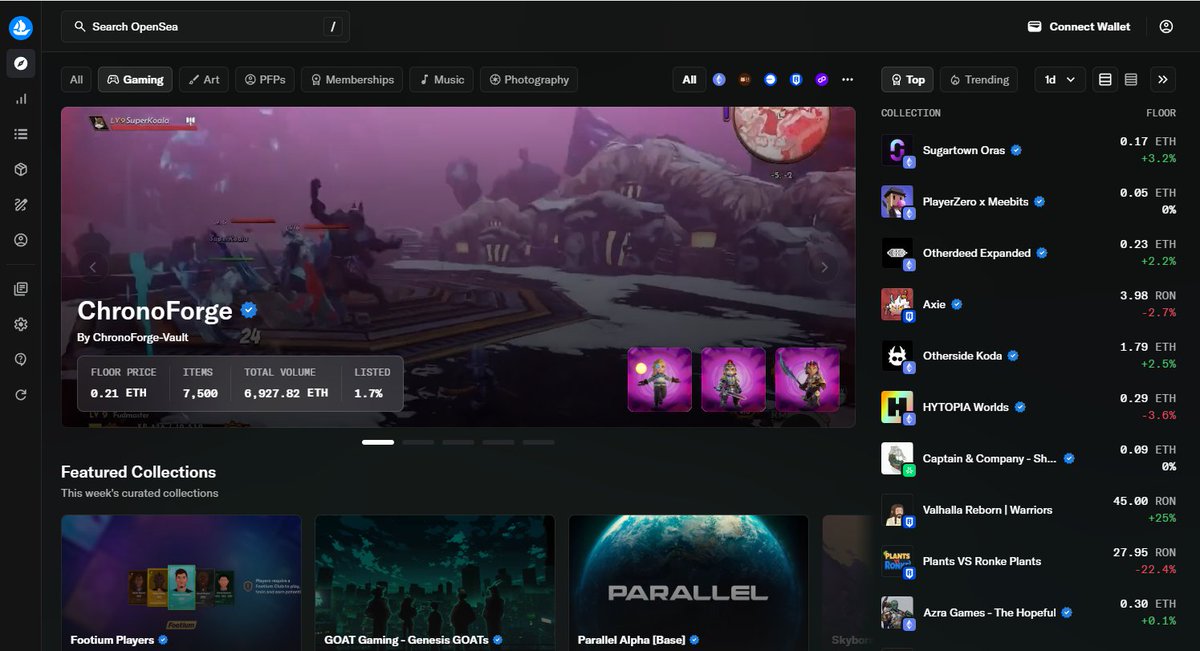Select the Memberships category tab
Image resolution: width=1200 pixels, height=651 pixels.
coord(353,80)
